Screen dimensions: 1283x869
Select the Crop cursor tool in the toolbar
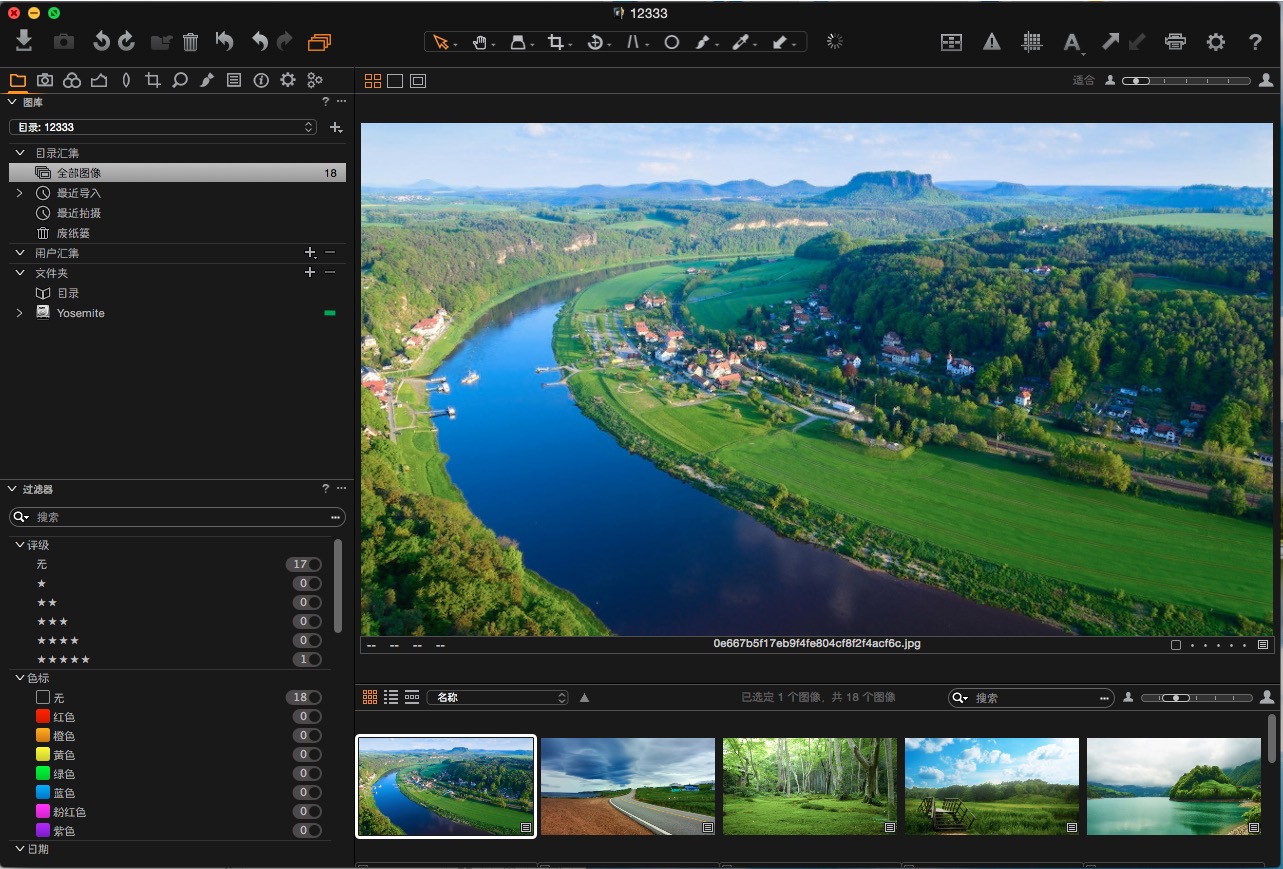tap(556, 42)
